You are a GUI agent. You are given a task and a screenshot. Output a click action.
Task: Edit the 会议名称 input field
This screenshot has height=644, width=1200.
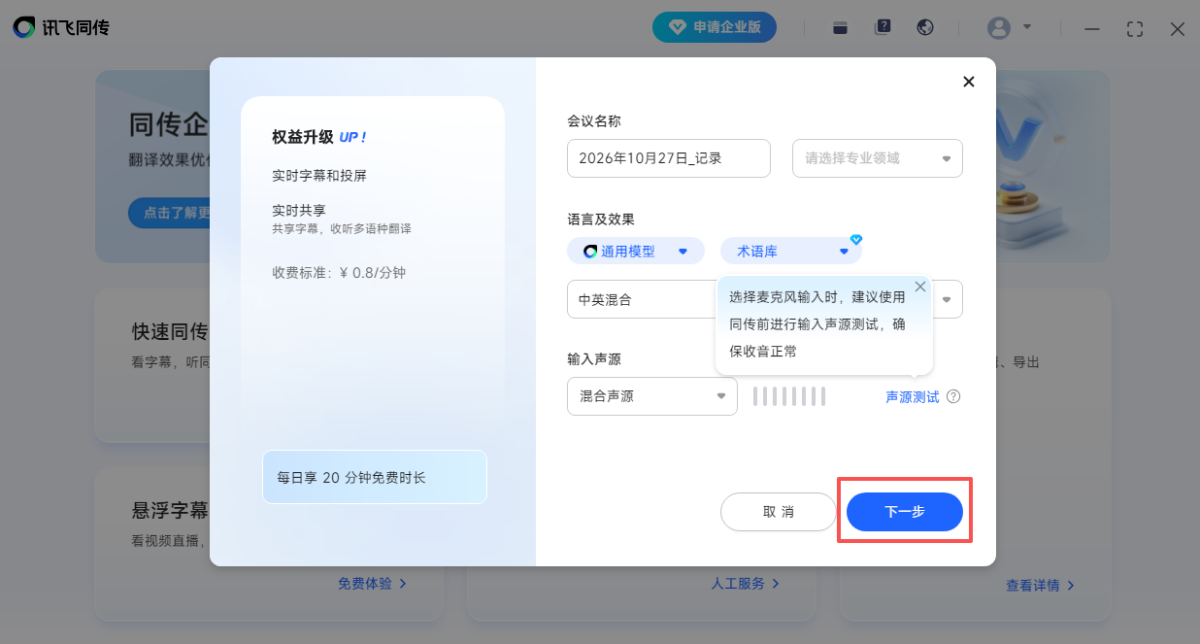[669, 158]
